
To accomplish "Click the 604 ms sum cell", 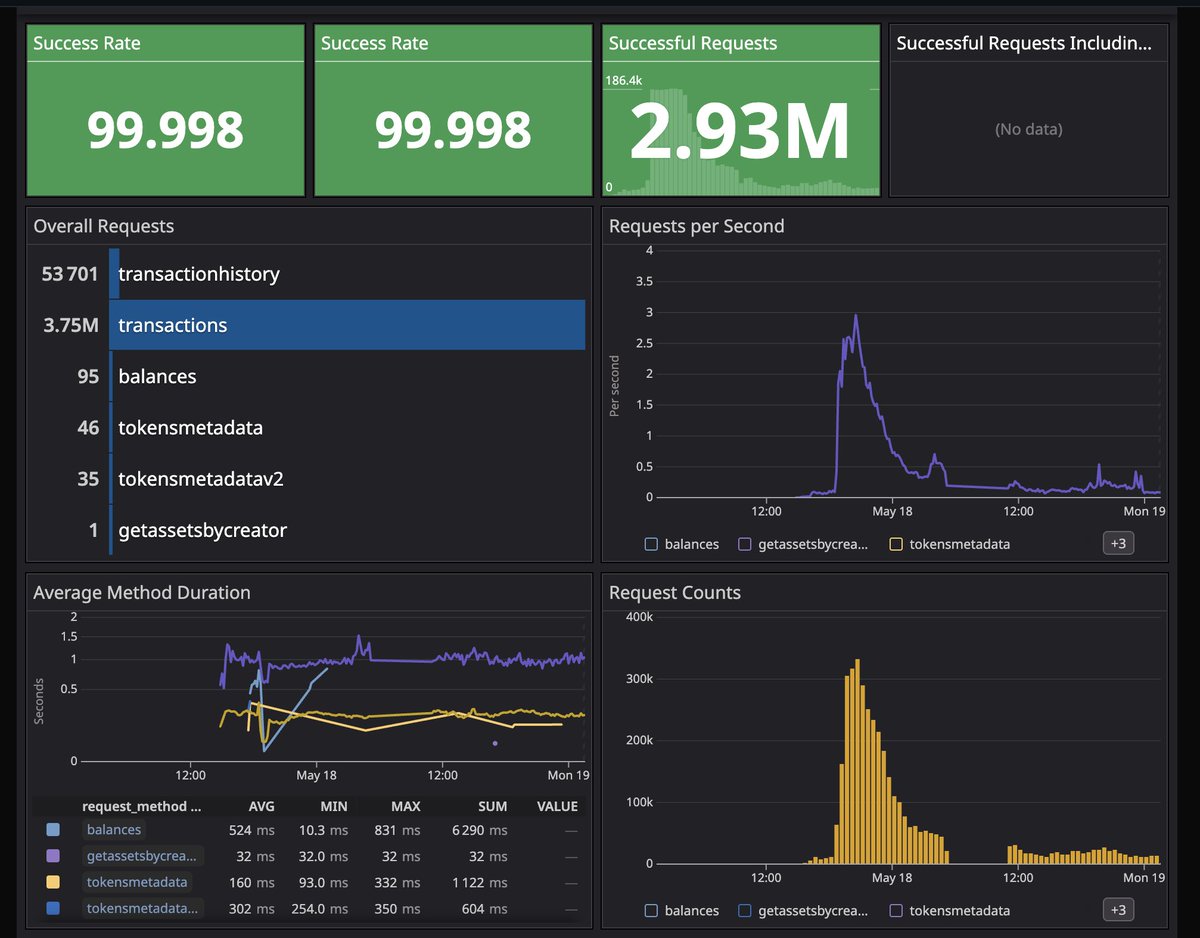I will pos(486,908).
